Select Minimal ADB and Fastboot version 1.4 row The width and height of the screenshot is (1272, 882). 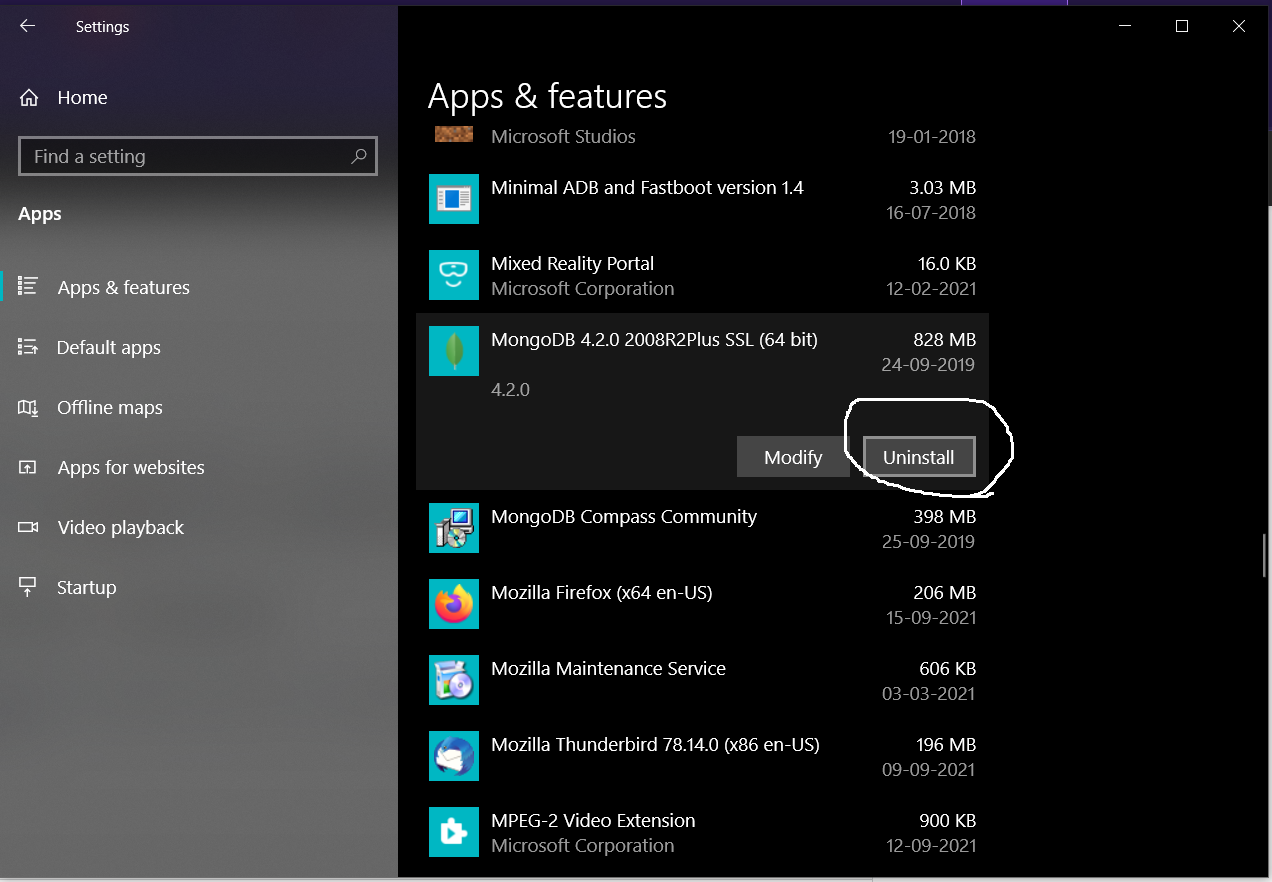(x=702, y=199)
